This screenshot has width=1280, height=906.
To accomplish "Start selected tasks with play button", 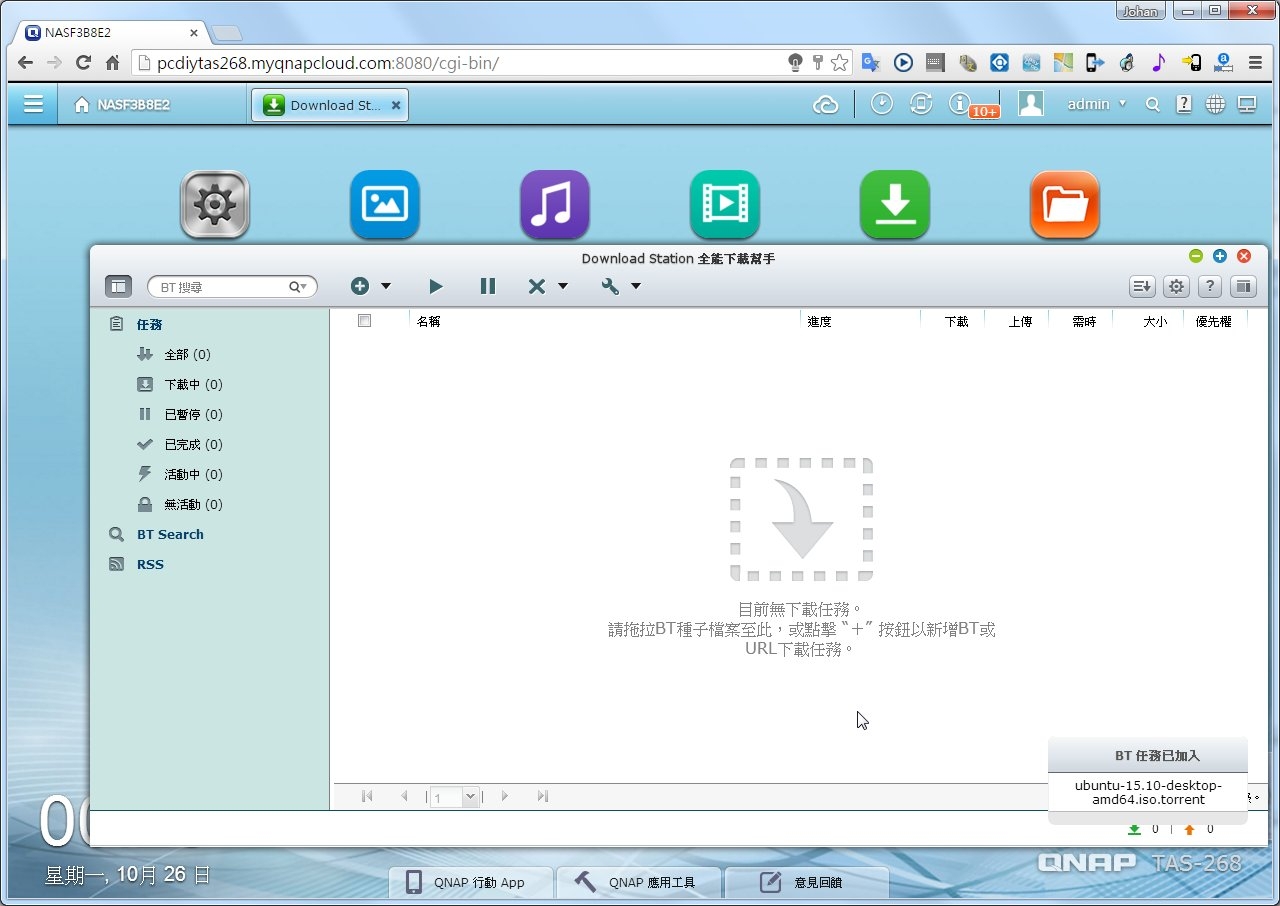I will coord(435,287).
